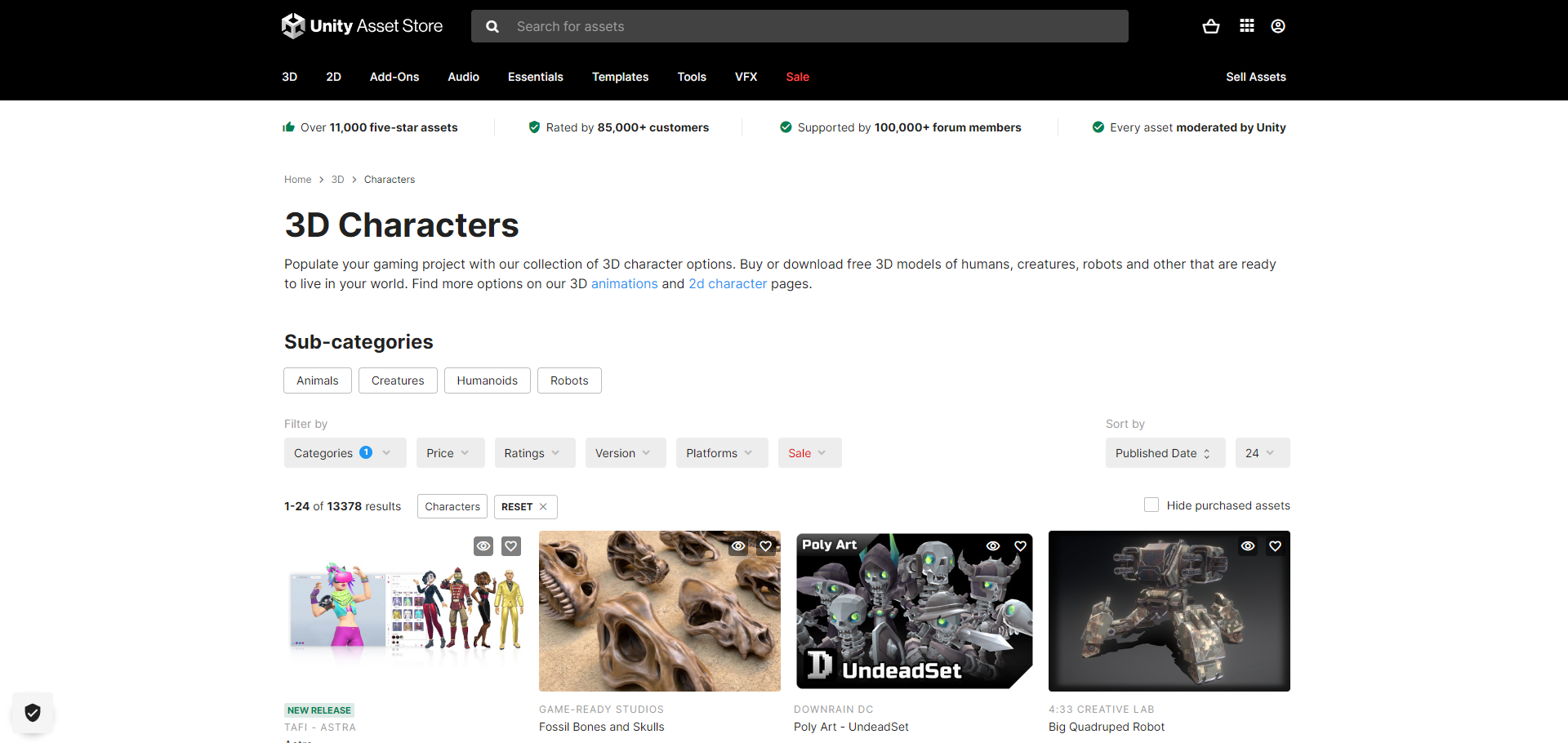Open the Big Quadruped Robot thumbnail

point(1169,611)
